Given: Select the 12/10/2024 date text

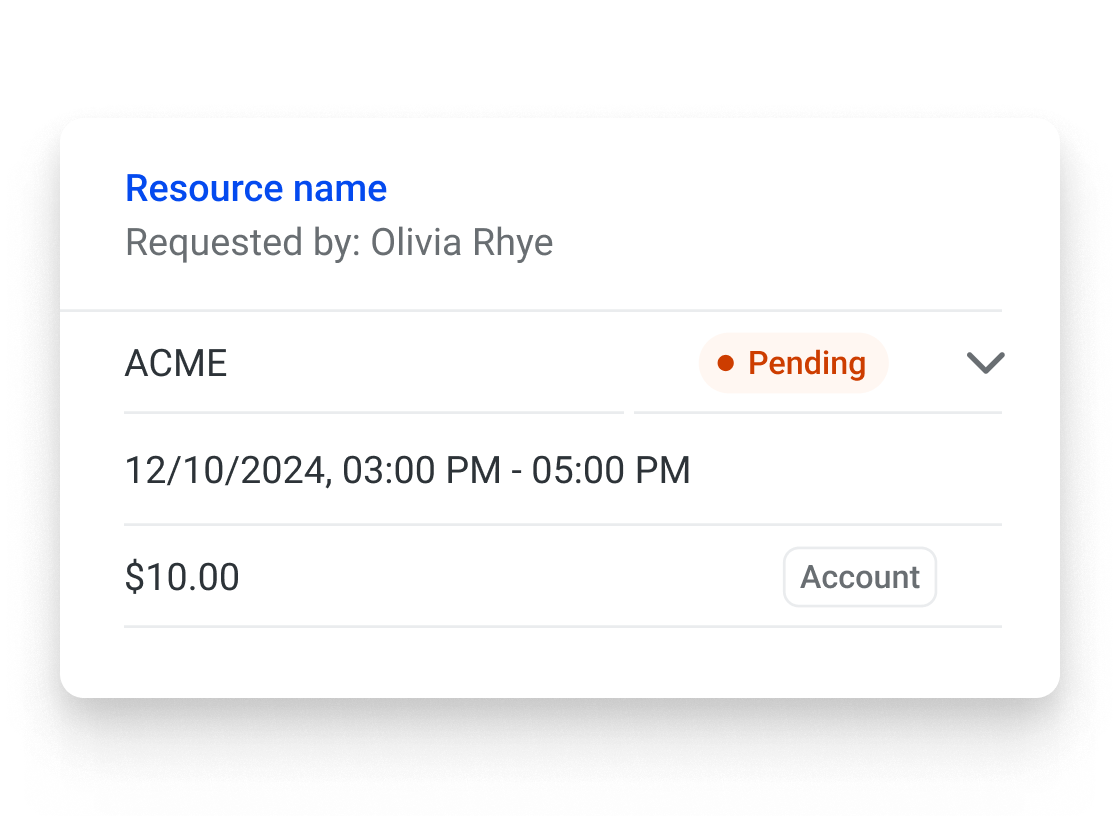Looking at the screenshot, I should [x=224, y=470].
